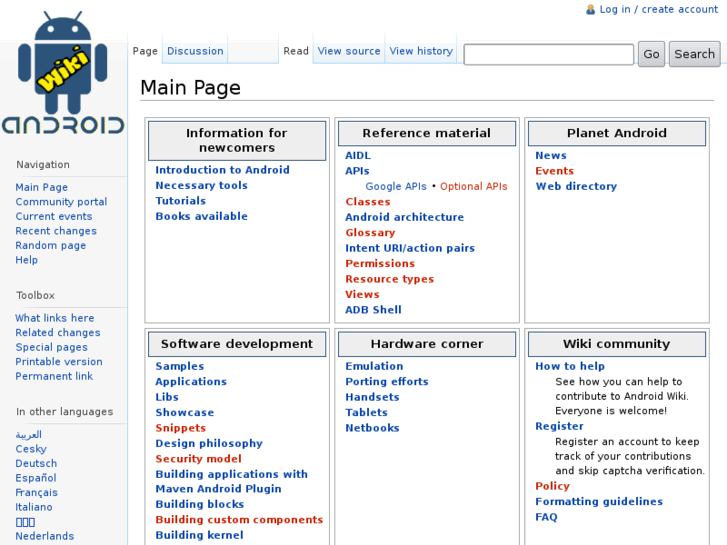The image size is (727, 545).
Task: Click the Formatting guidelines link
Action: click(598, 502)
